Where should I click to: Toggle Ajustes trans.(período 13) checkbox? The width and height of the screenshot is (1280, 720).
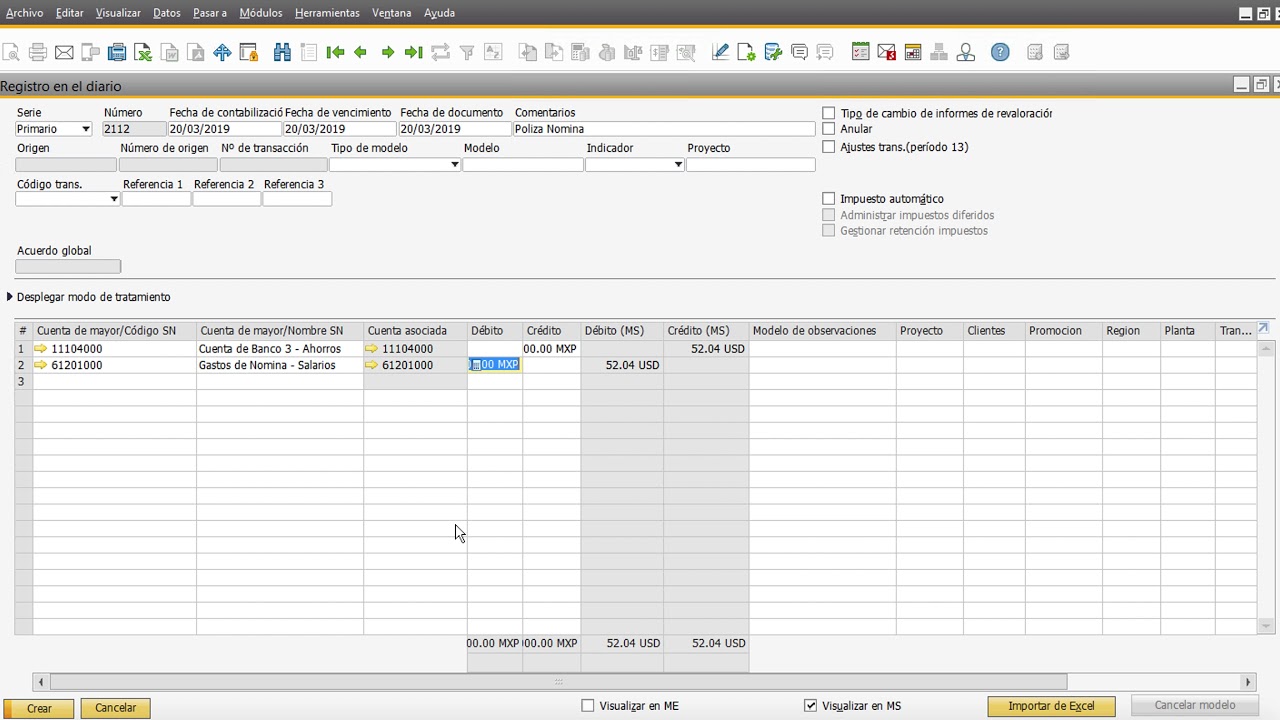(828, 147)
